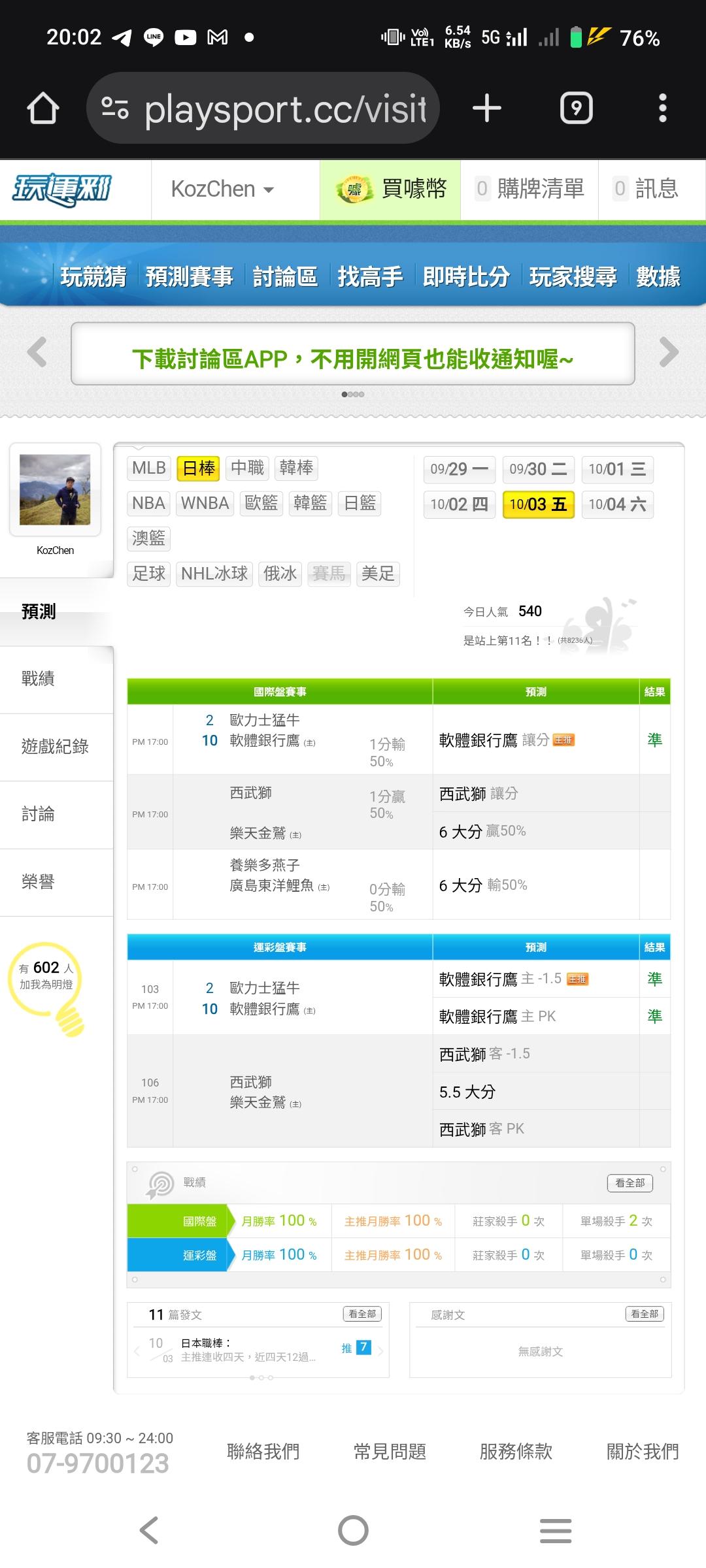
Task: Open the browser three-dot menu
Action: tap(663, 108)
